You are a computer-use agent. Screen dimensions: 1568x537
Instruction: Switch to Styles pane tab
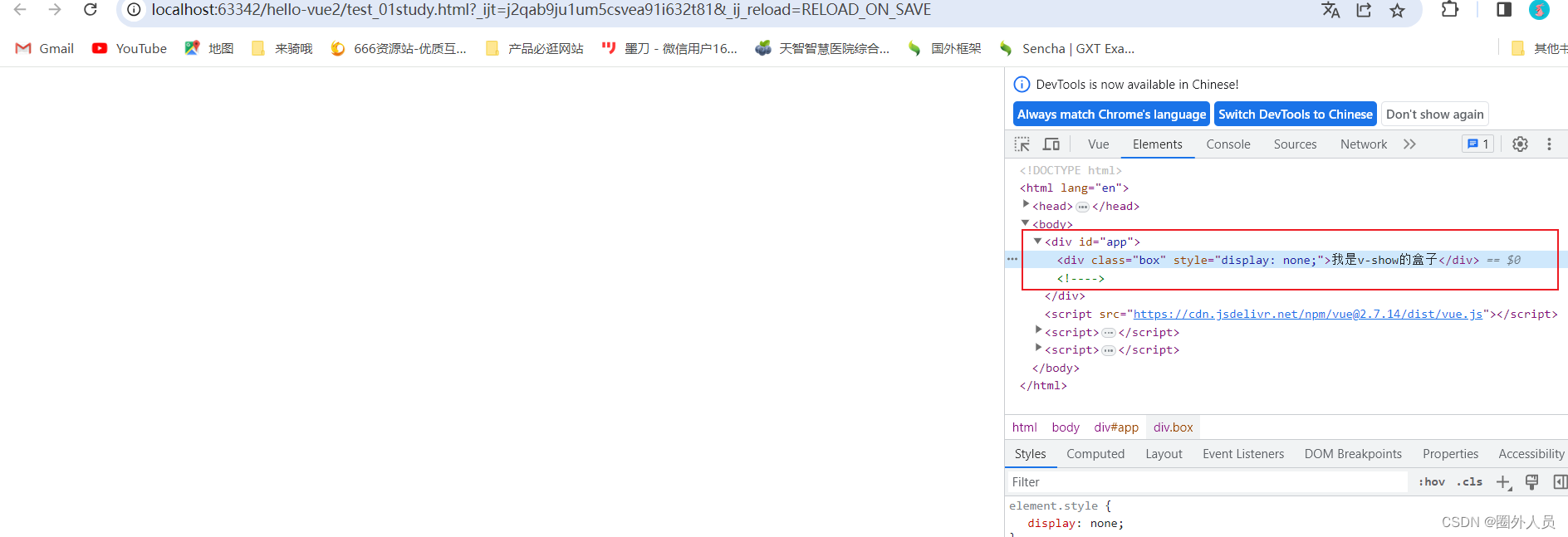(x=1030, y=453)
